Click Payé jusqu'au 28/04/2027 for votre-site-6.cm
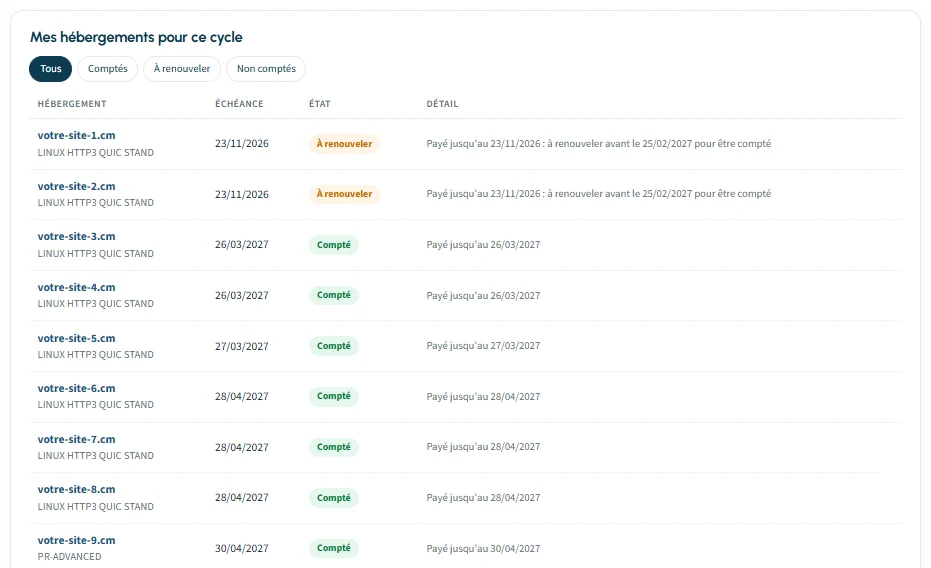 pyautogui.click(x=483, y=396)
